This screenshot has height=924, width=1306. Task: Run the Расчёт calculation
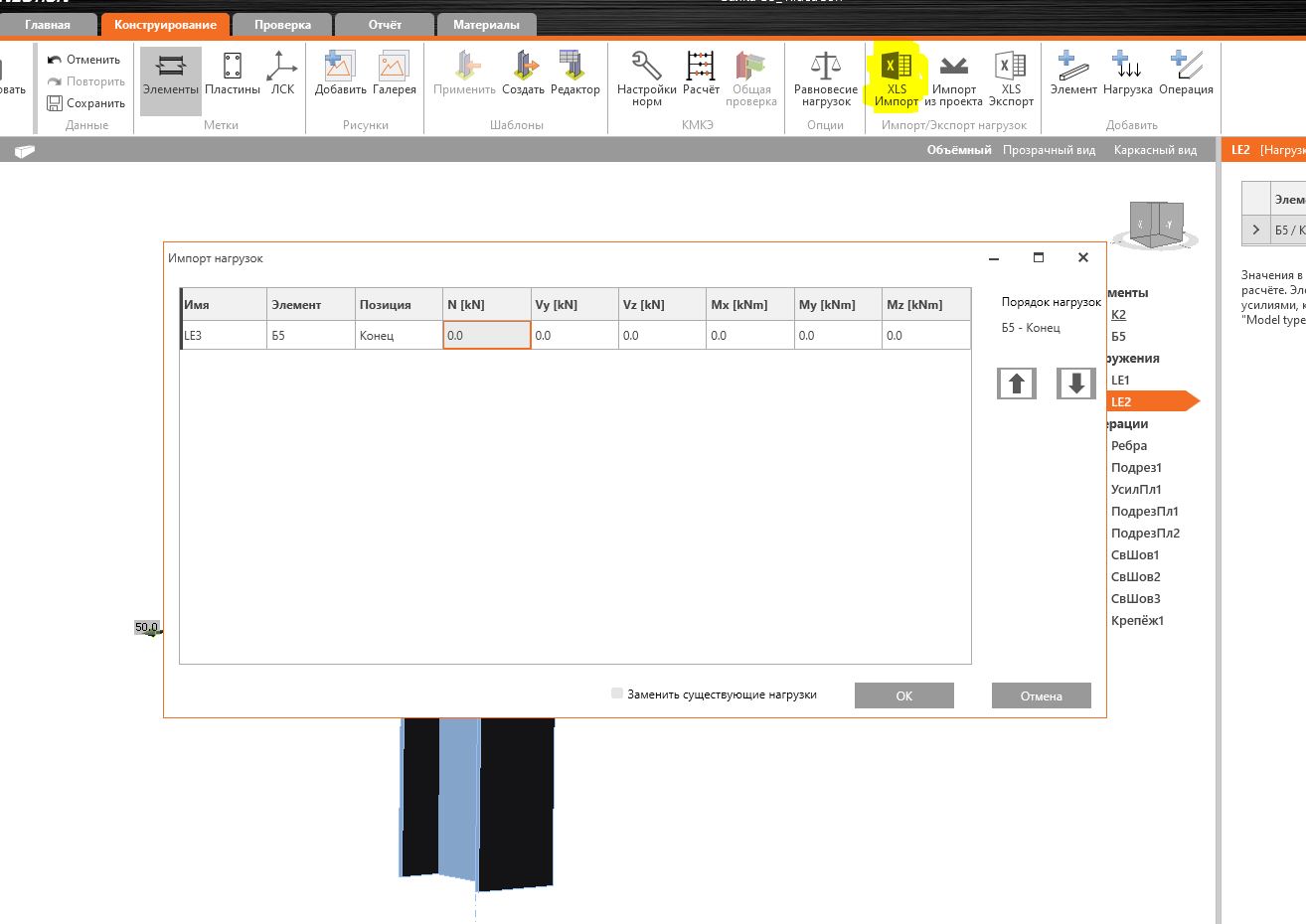pos(701,74)
